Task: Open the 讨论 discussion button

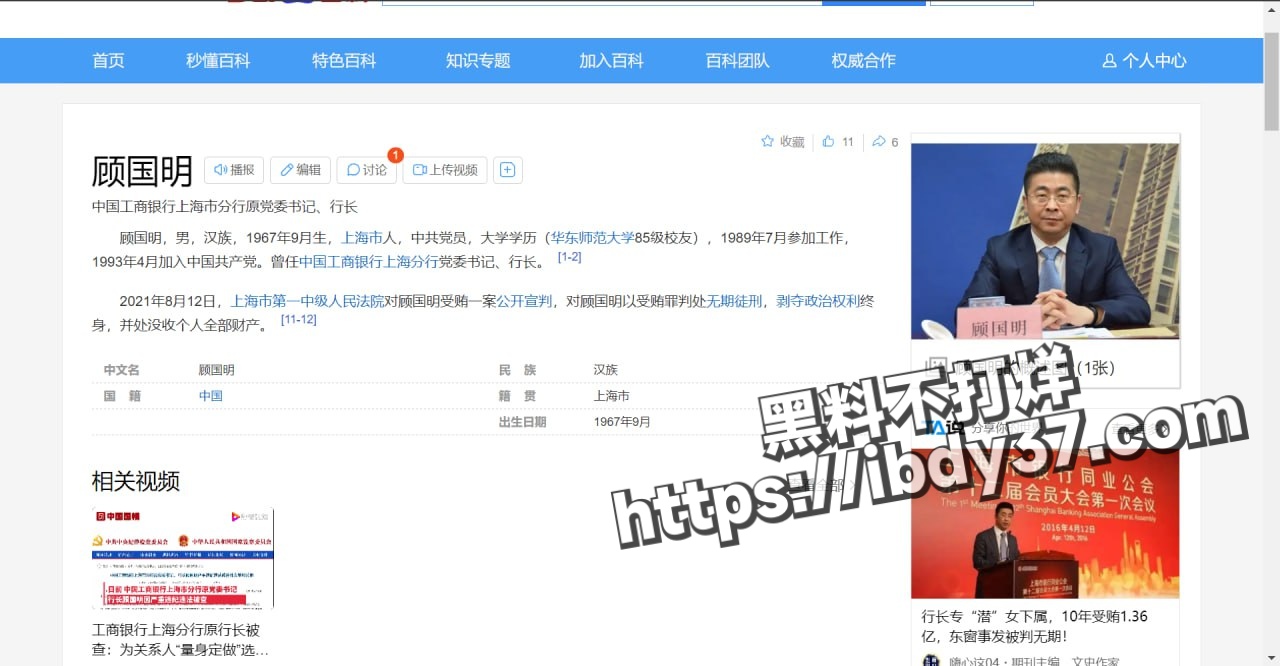Action: click(366, 170)
